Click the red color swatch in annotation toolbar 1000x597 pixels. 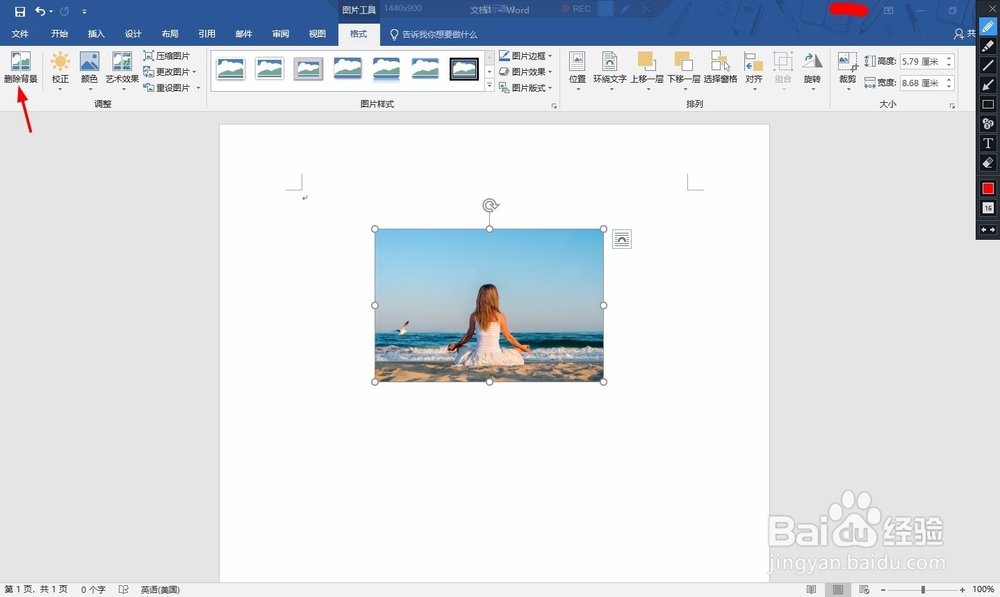pyautogui.click(x=988, y=187)
